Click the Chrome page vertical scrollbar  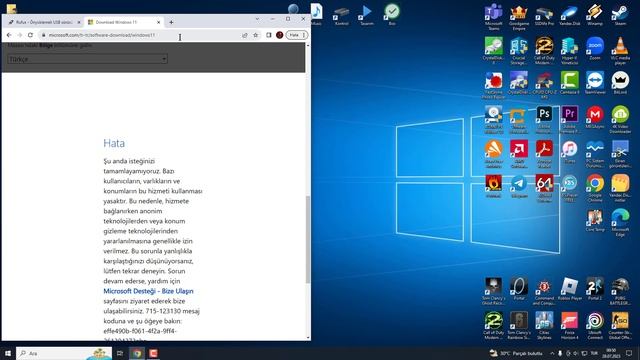[308, 239]
